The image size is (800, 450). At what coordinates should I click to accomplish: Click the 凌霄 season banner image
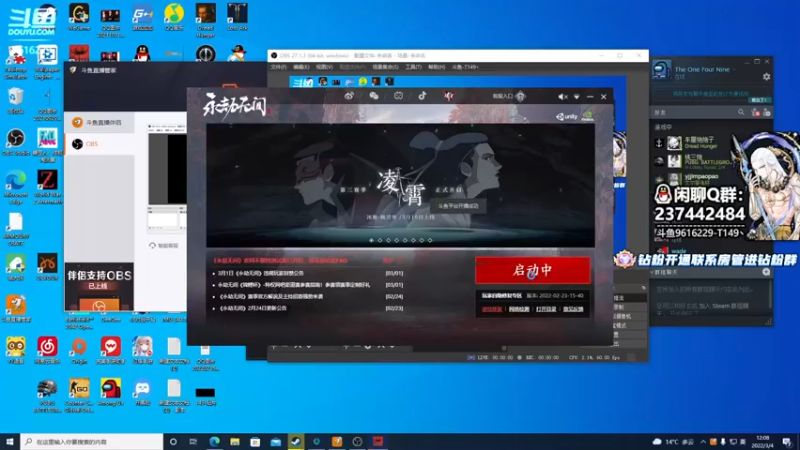point(401,186)
